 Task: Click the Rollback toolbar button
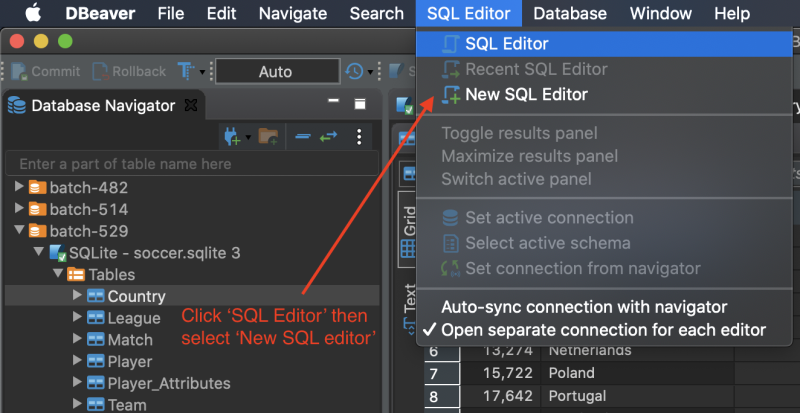[x=129, y=71]
